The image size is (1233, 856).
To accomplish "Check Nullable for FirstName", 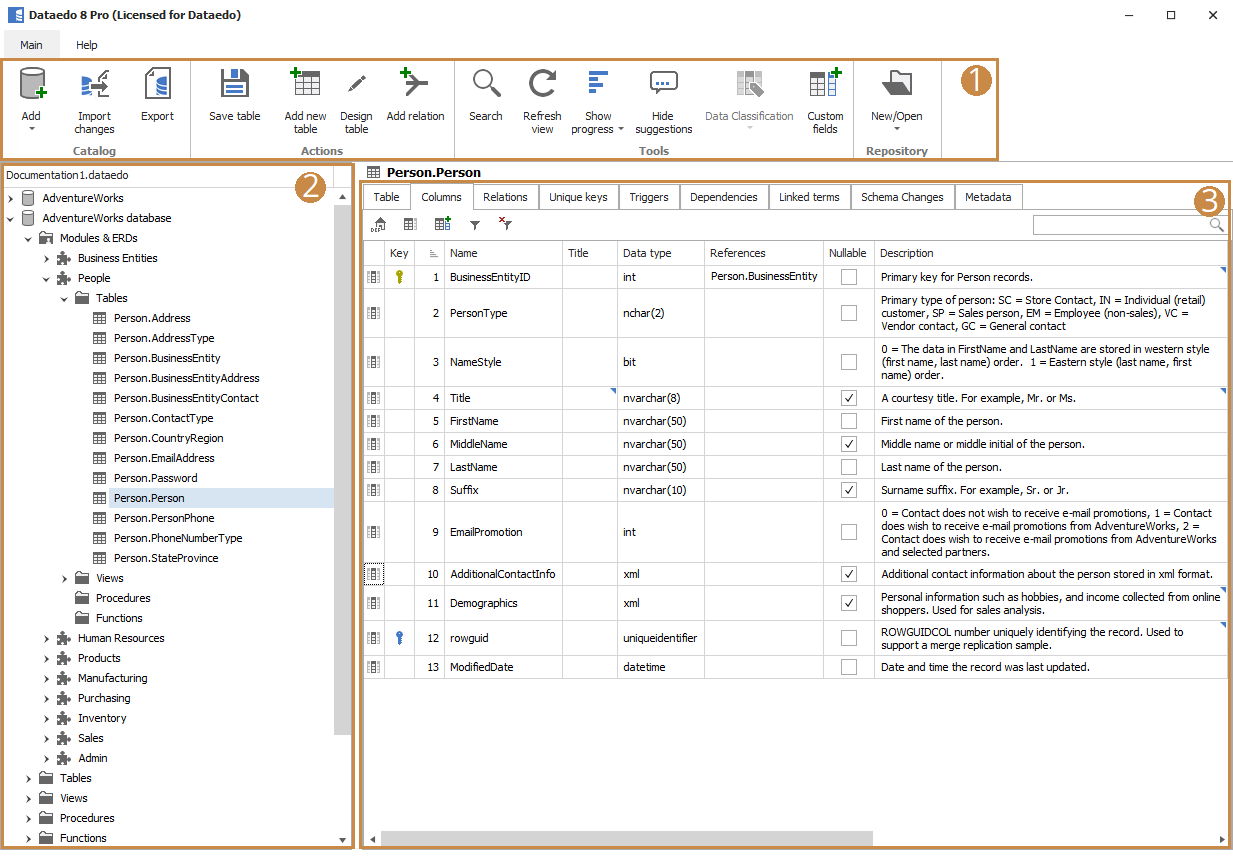I will click(x=849, y=421).
